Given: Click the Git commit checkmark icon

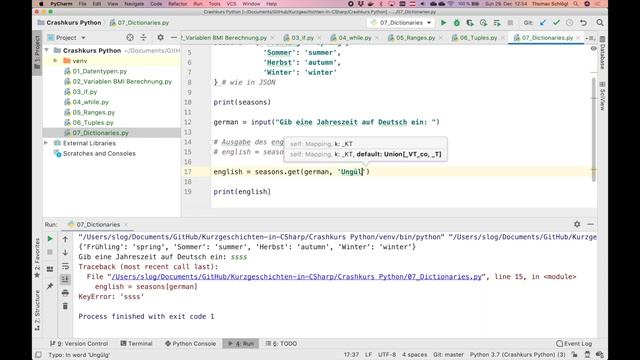Looking at the screenshot, I should (x=556, y=23).
